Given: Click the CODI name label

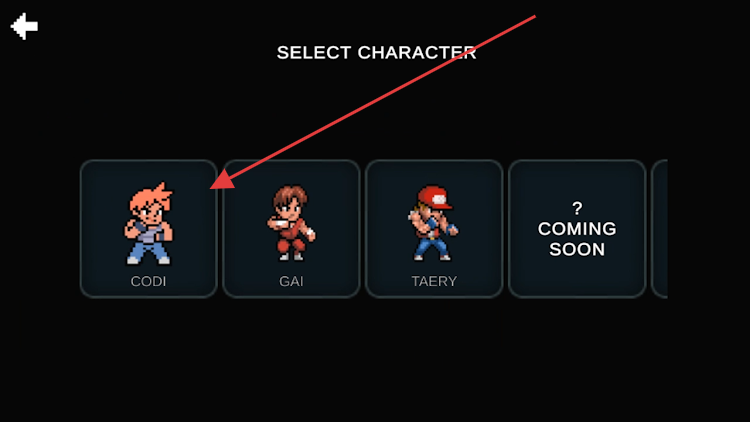Looking at the screenshot, I should [148, 281].
